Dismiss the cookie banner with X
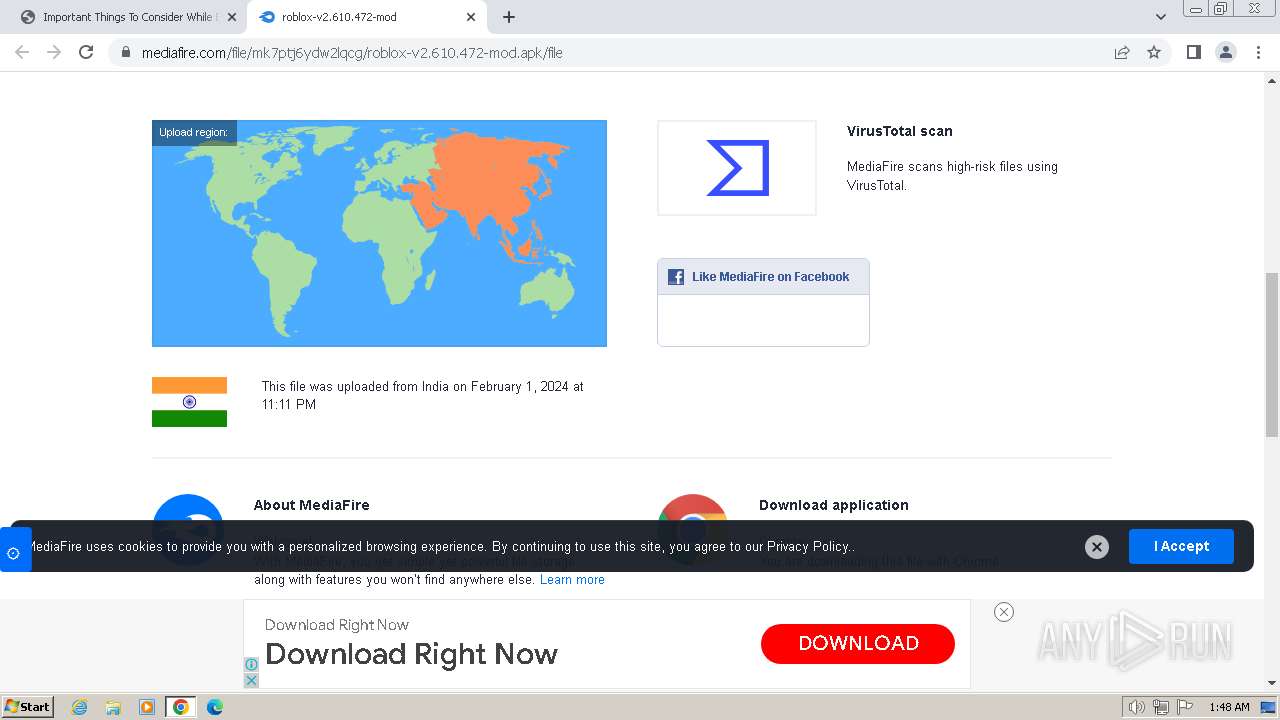The image size is (1280, 720). point(1097,546)
